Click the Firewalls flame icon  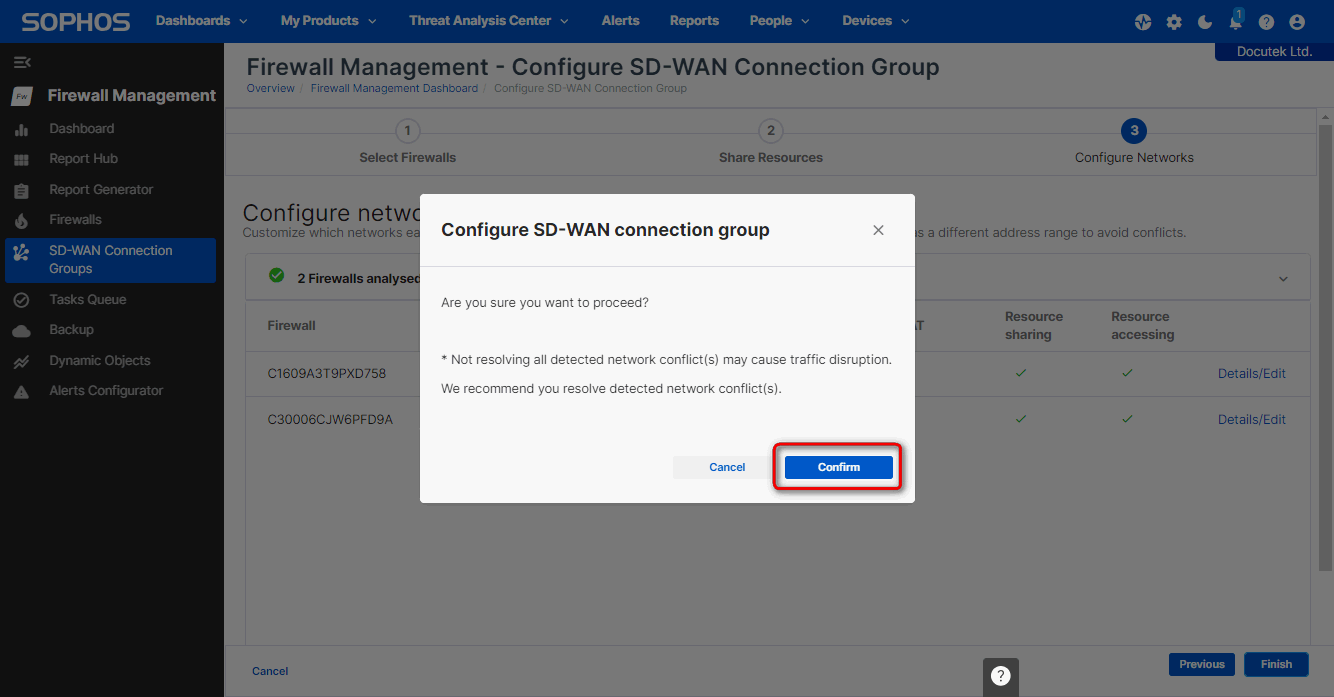21,220
